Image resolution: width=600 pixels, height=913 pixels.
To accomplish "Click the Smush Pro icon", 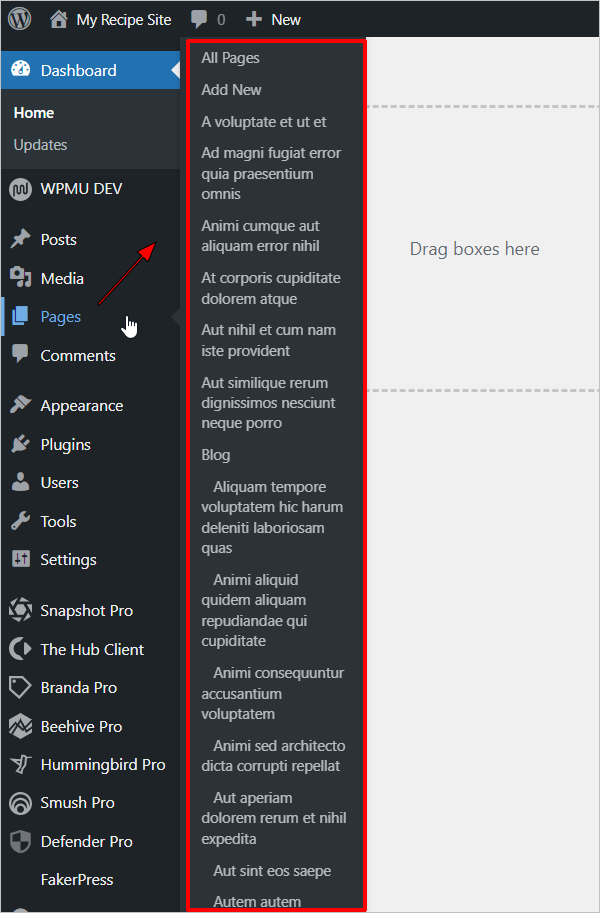I will coord(20,802).
